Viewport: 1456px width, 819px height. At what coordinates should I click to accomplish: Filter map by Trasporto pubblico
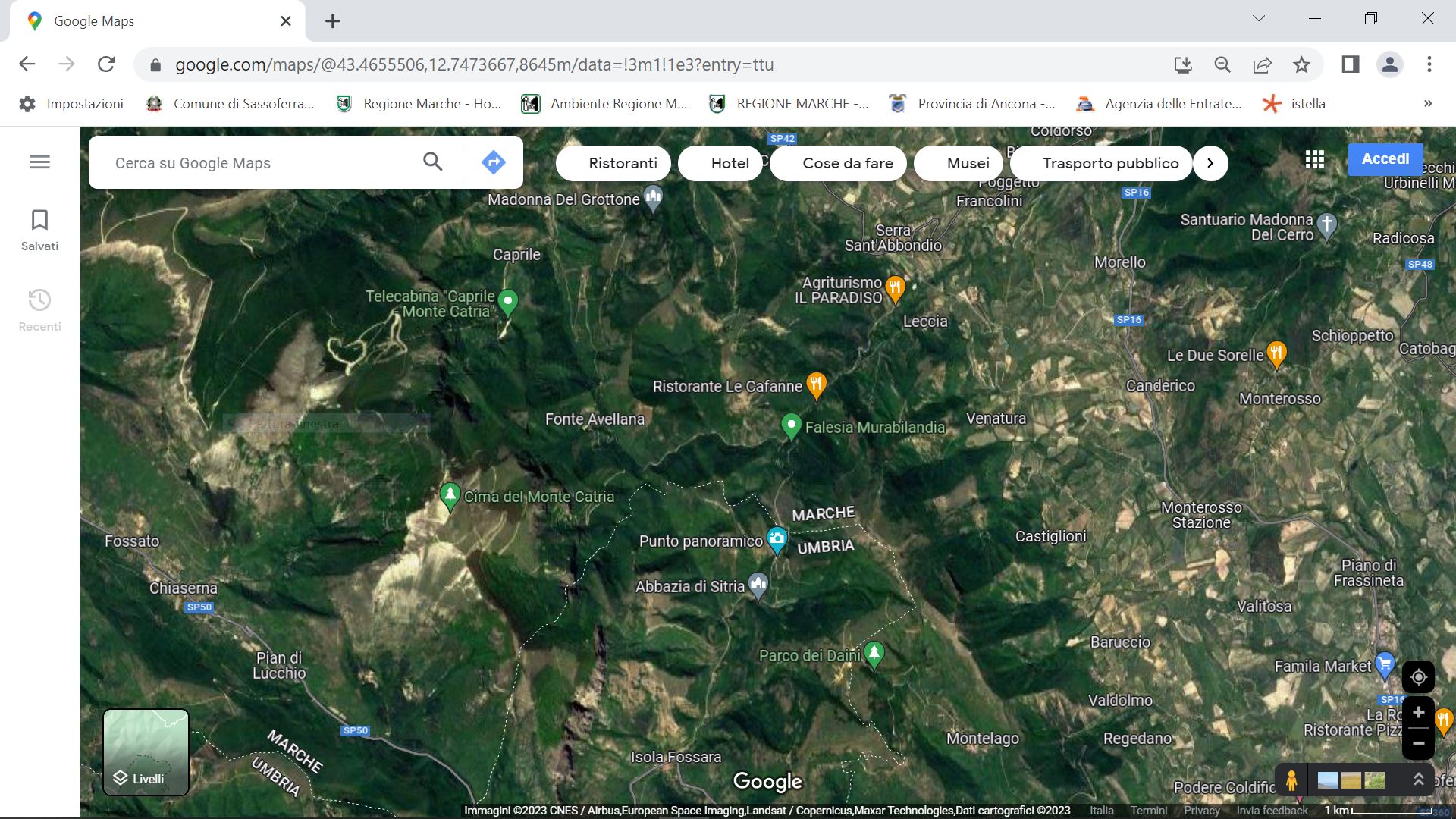pyautogui.click(x=1101, y=163)
